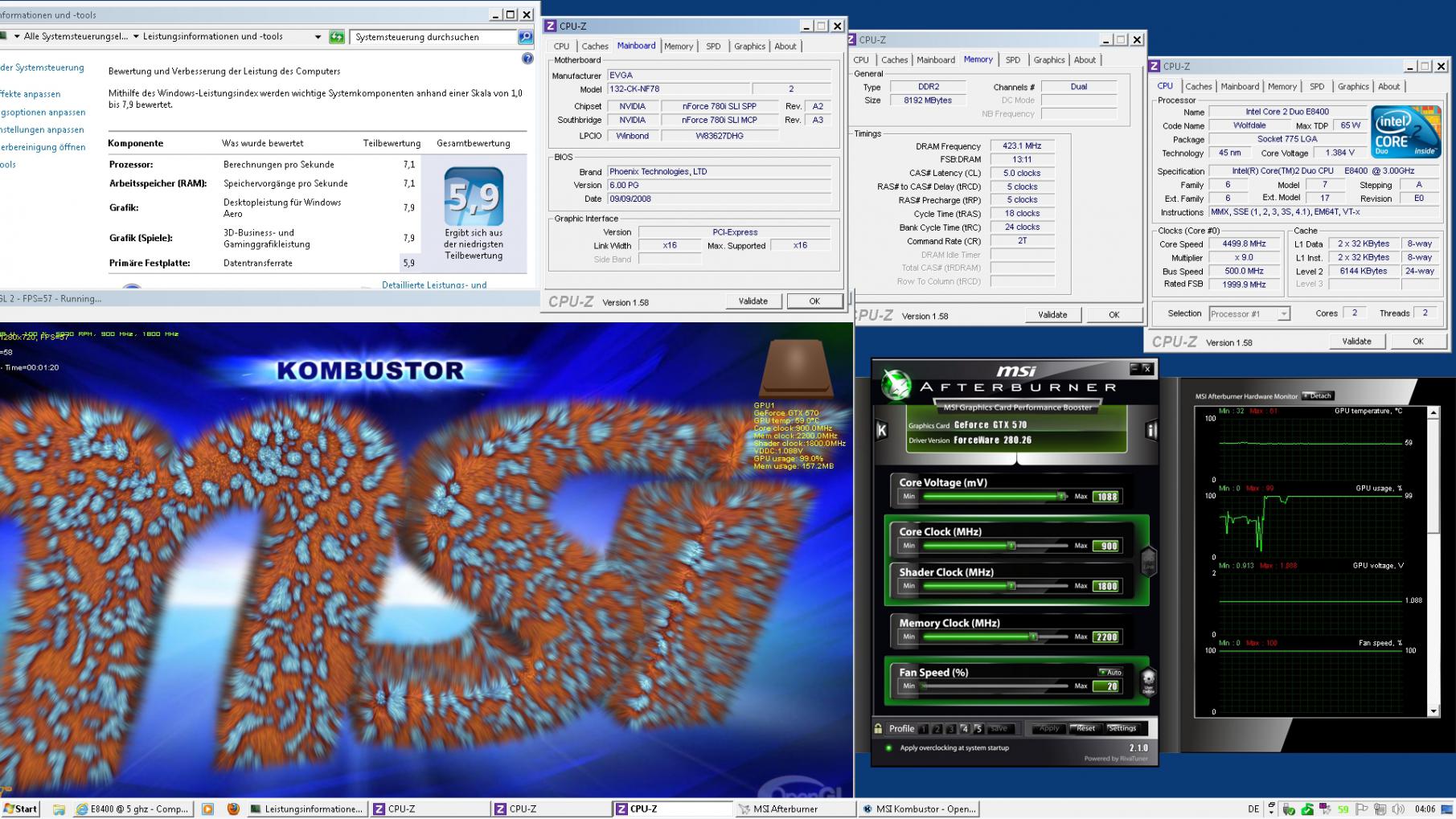Adjust the Shader Clock slider handle
The height and width of the screenshot is (819, 1456).
(x=1011, y=586)
